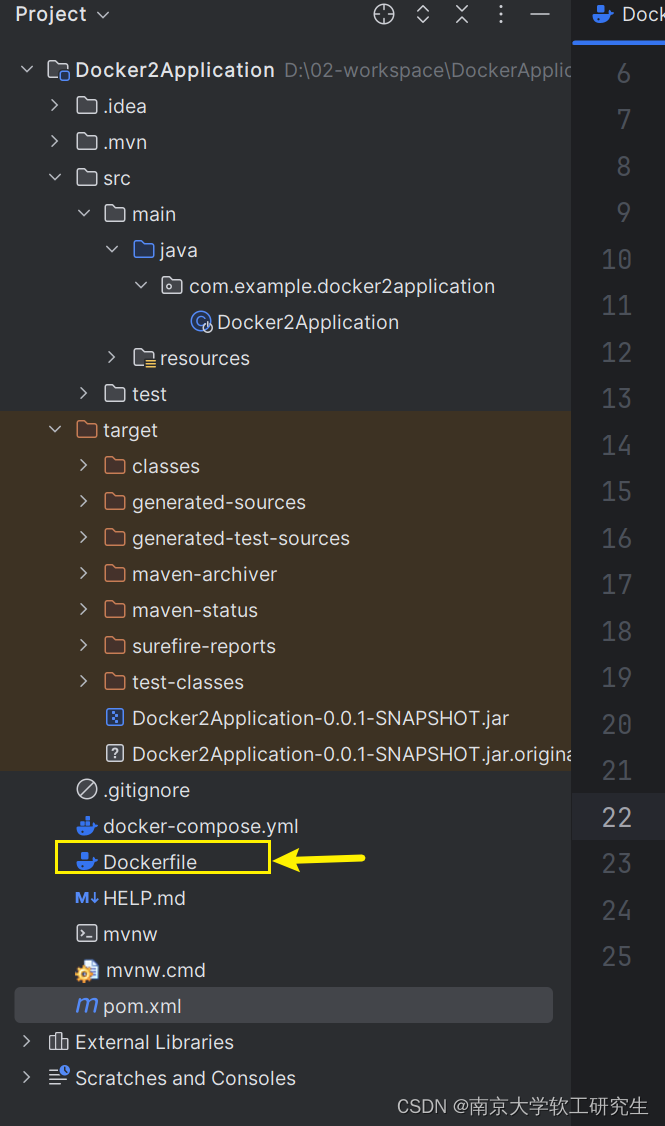Open Docker2Application-0.0.1-SNAPSHOT.jar file name
The height and width of the screenshot is (1126, 665).
pyautogui.click(x=321, y=718)
